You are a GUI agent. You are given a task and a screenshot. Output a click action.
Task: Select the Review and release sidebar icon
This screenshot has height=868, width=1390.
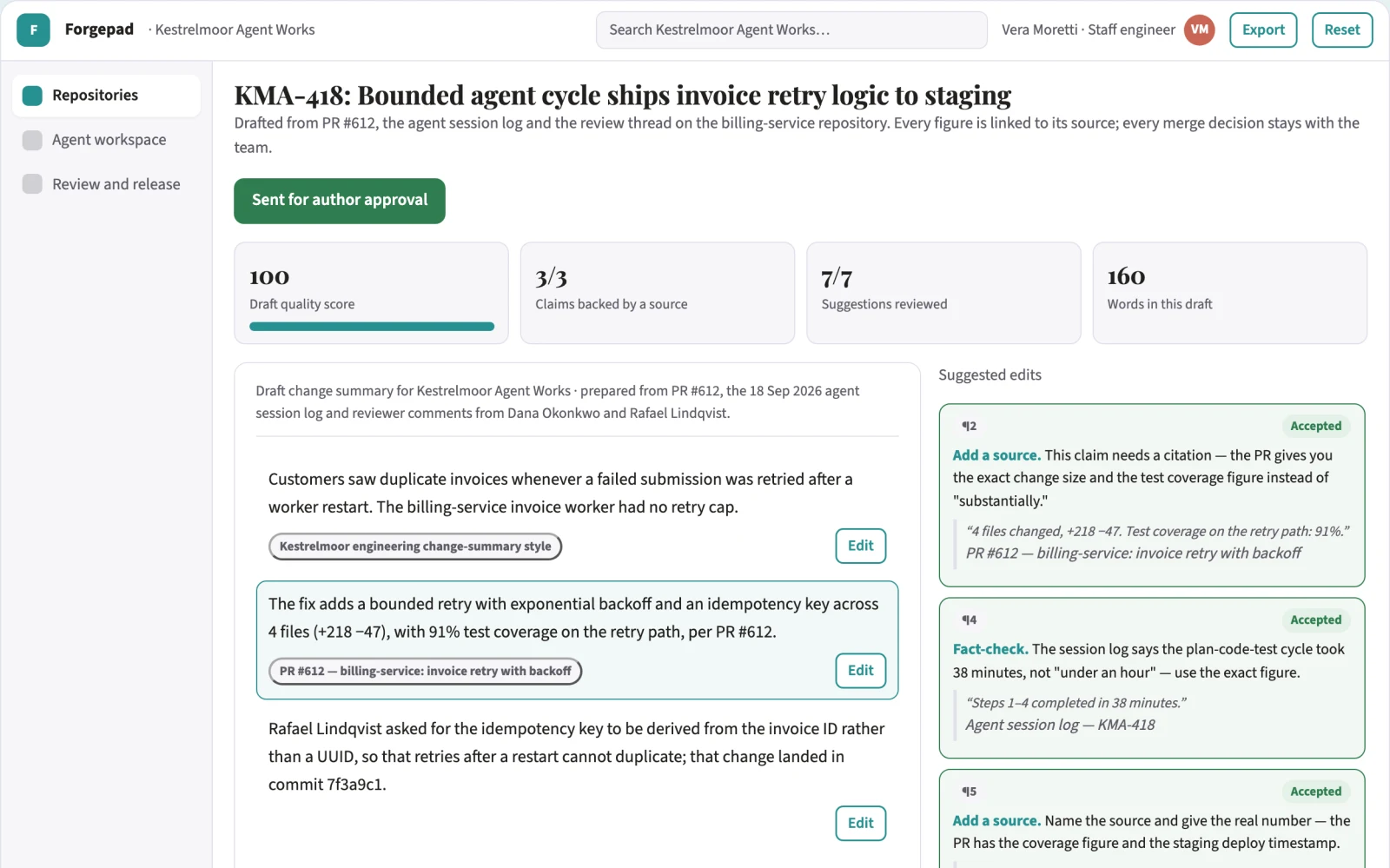click(32, 184)
